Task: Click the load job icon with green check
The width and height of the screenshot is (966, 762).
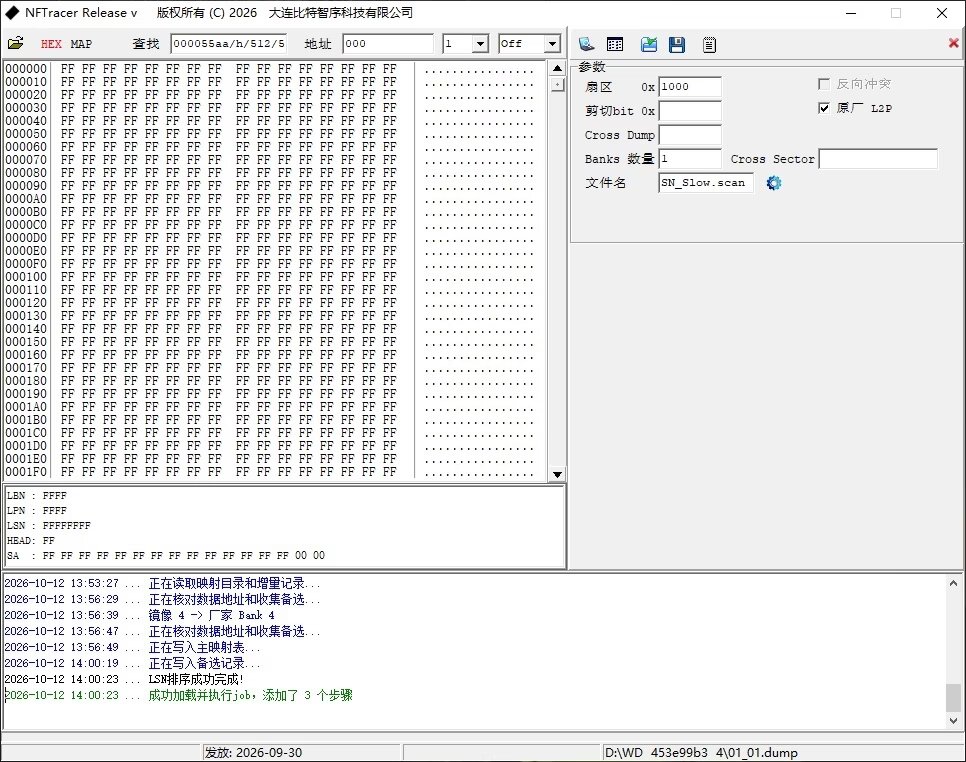Action: [x=649, y=44]
